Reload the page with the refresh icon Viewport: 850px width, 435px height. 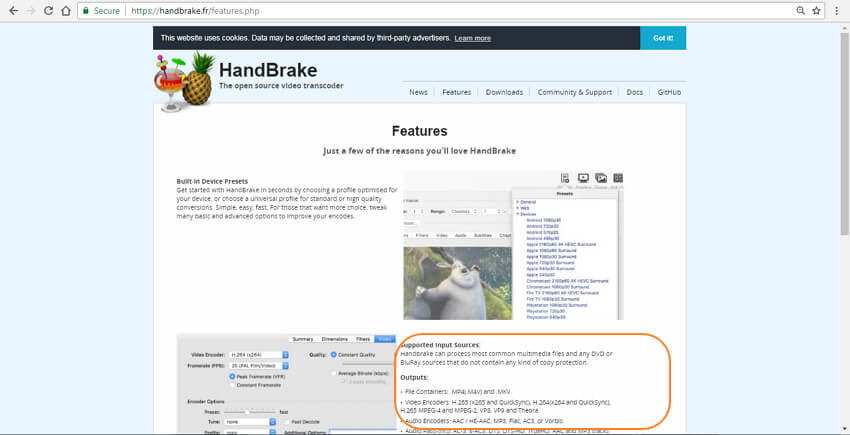click(48, 11)
